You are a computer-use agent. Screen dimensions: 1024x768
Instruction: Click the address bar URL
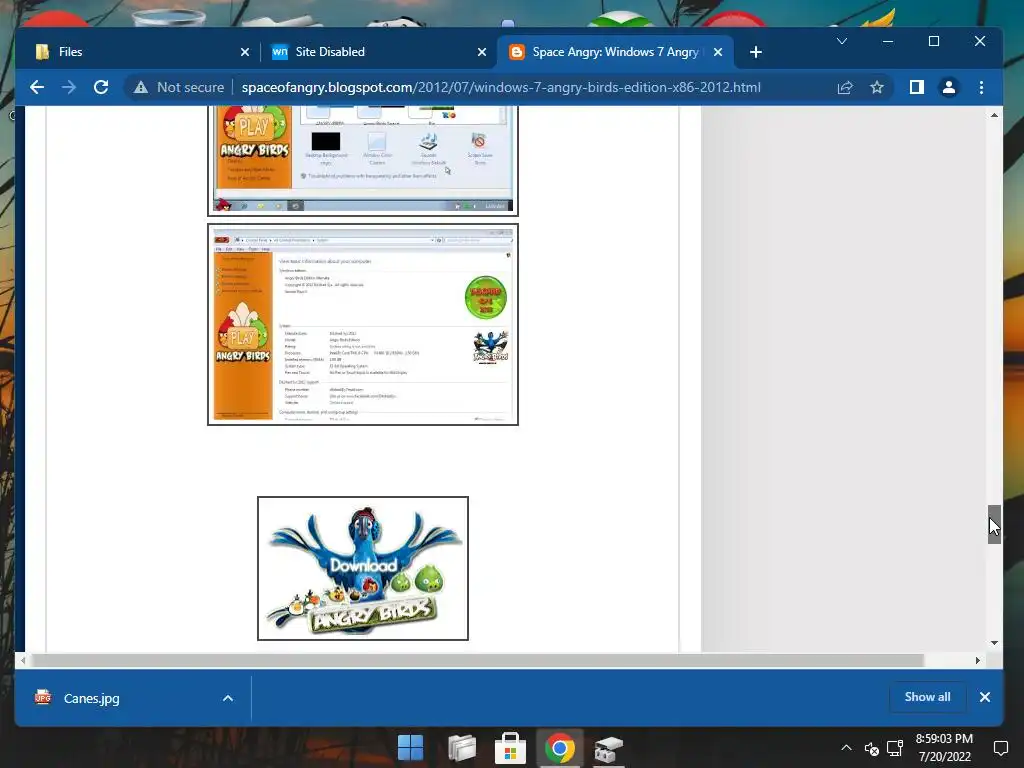point(501,87)
